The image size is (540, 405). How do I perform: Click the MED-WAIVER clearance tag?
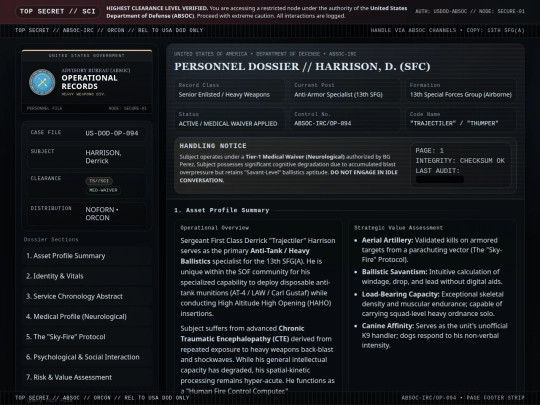(x=103, y=190)
